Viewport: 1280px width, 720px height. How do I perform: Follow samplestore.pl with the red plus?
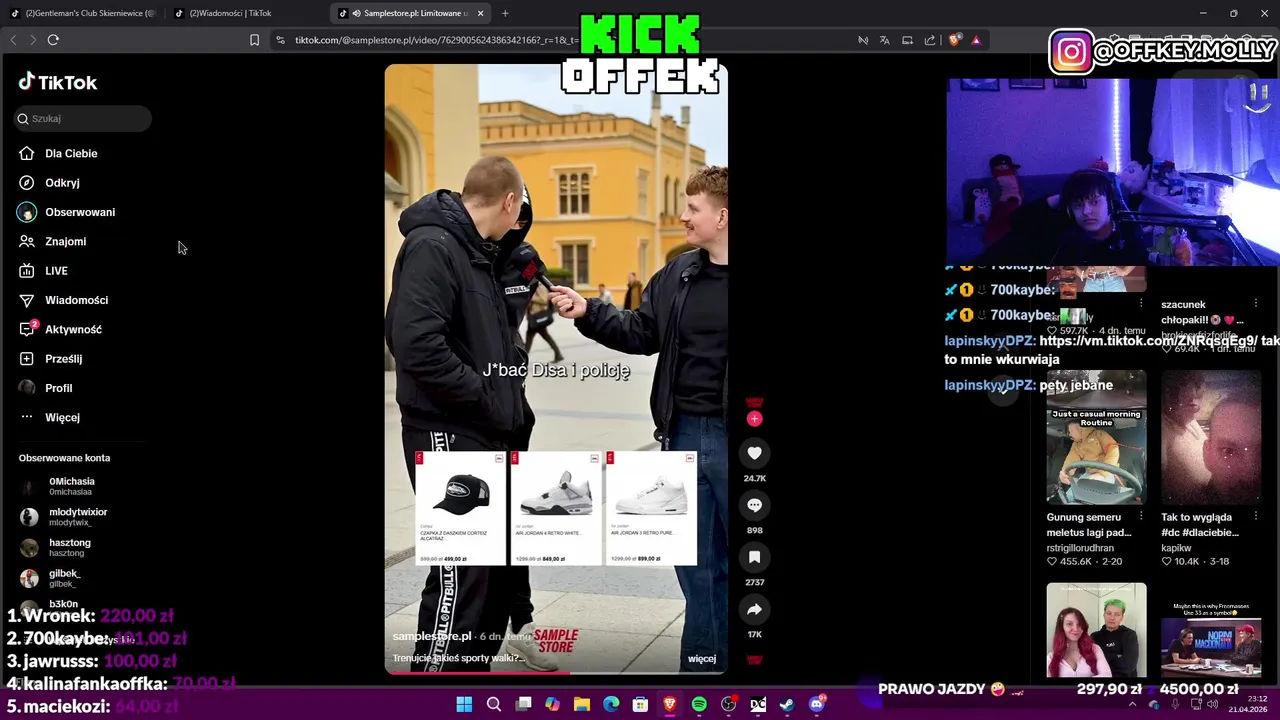coord(754,419)
